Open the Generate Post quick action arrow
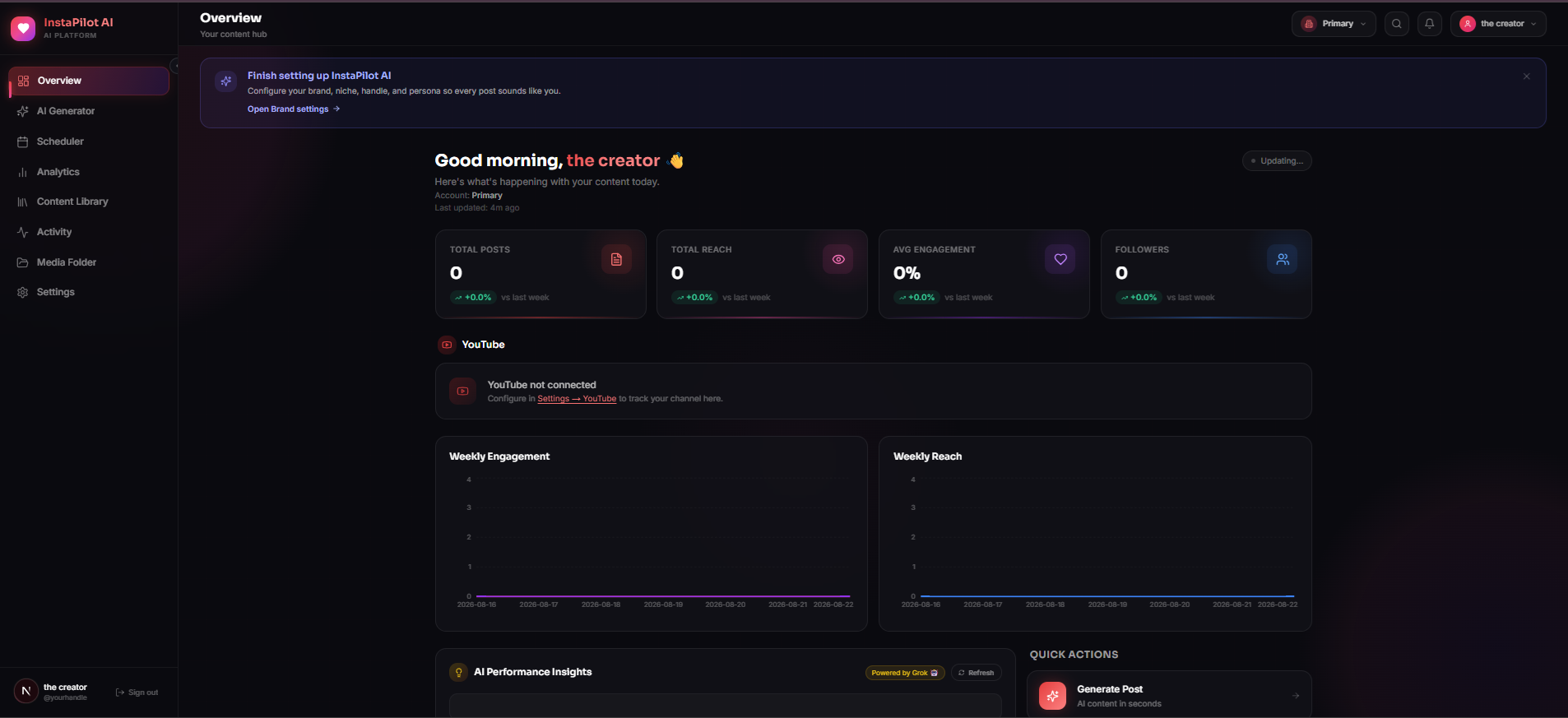Image resolution: width=1568 pixels, height=718 pixels. pos(1296,696)
